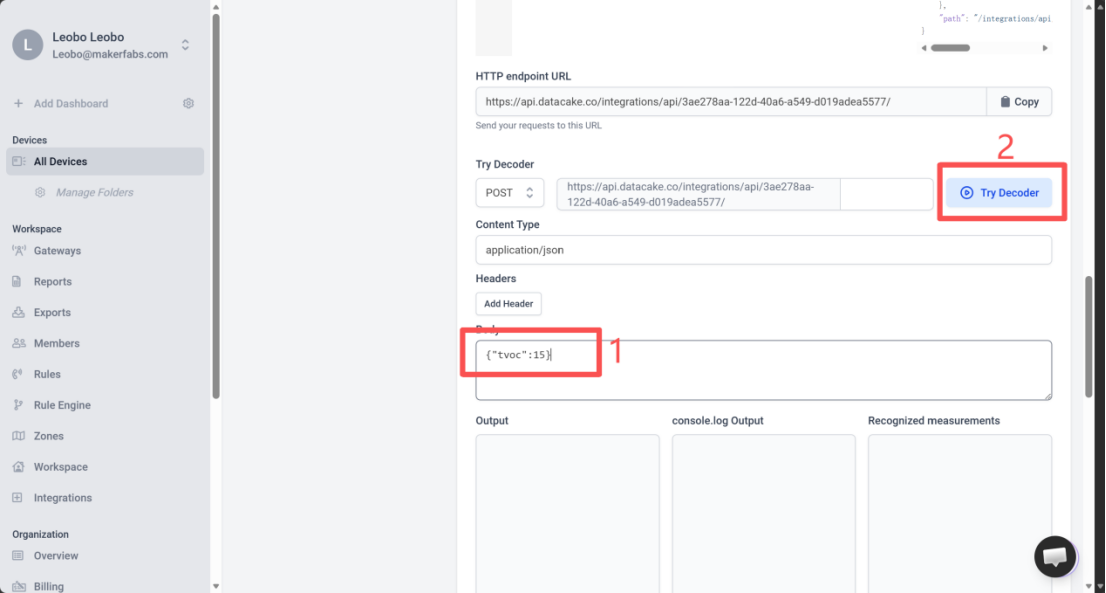Viewport: 1106px width, 593px height.
Task: Open Workspace settings item
Action: [x=61, y=467]
